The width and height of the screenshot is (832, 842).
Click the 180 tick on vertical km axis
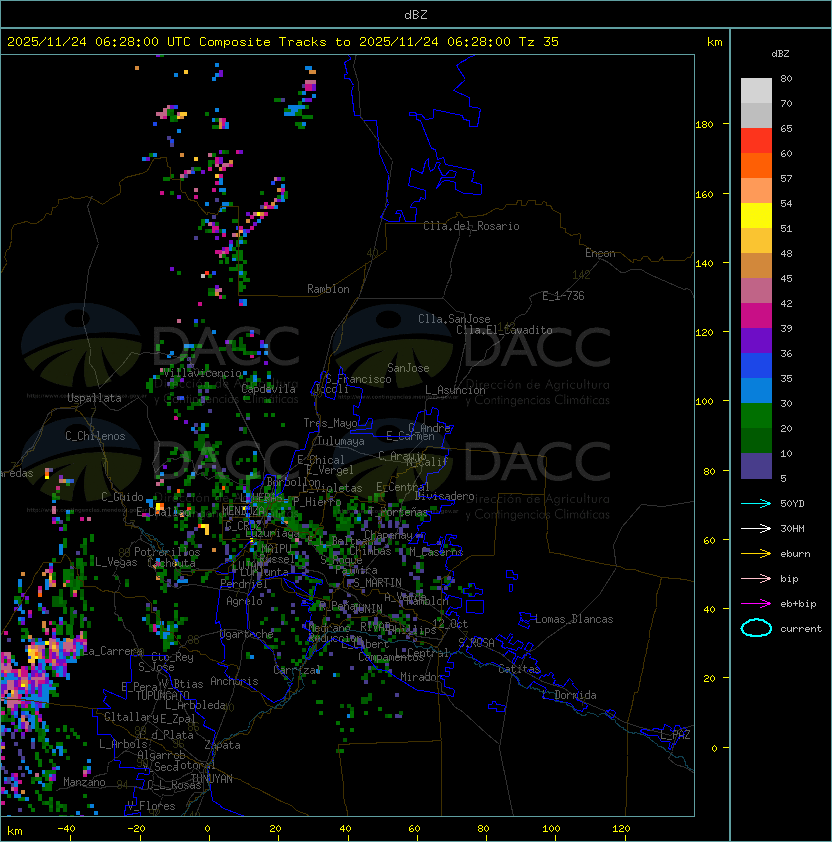(x=704, y=125)
